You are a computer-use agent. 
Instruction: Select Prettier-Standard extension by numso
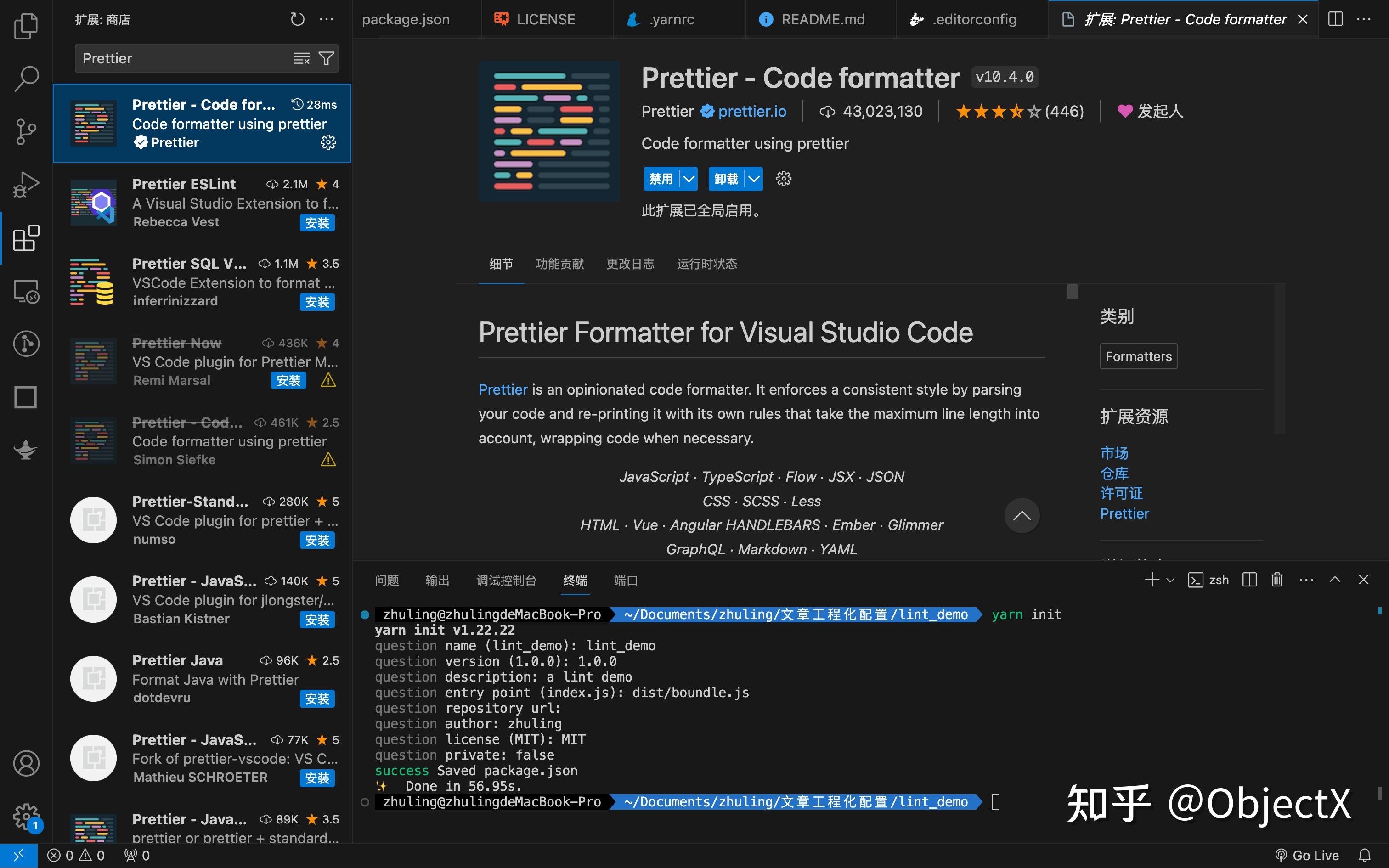[202, 520]
